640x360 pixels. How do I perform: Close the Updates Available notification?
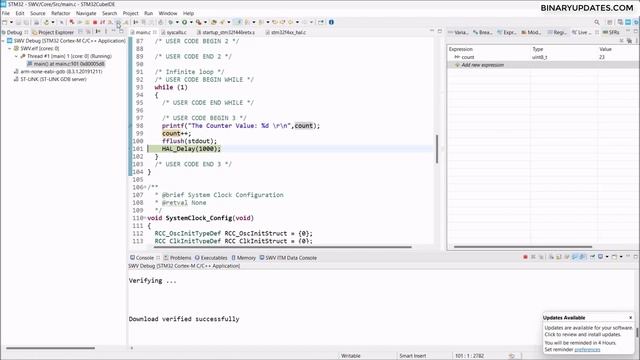pos(631,317)
